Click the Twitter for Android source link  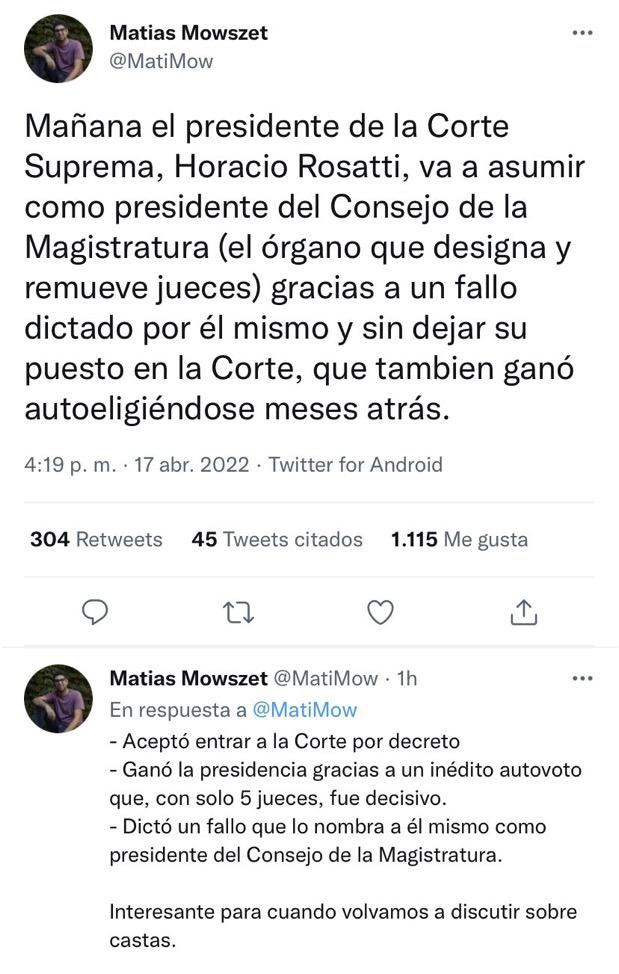[356, 464]
